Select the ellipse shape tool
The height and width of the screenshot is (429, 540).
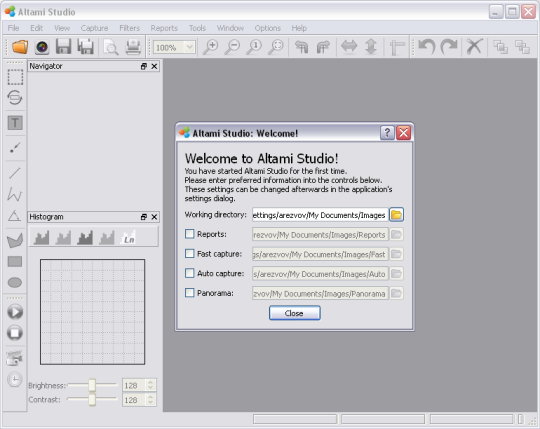(x=15, y=283)
